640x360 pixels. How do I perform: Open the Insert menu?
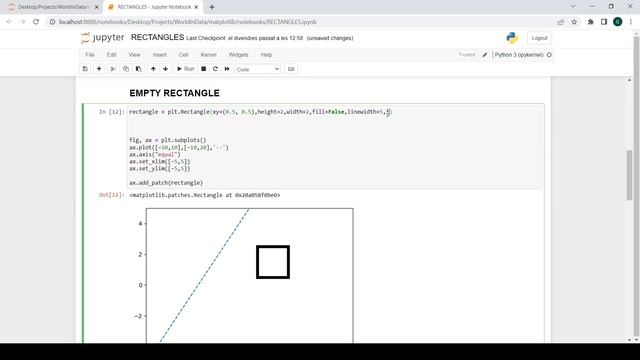(160, 55)
